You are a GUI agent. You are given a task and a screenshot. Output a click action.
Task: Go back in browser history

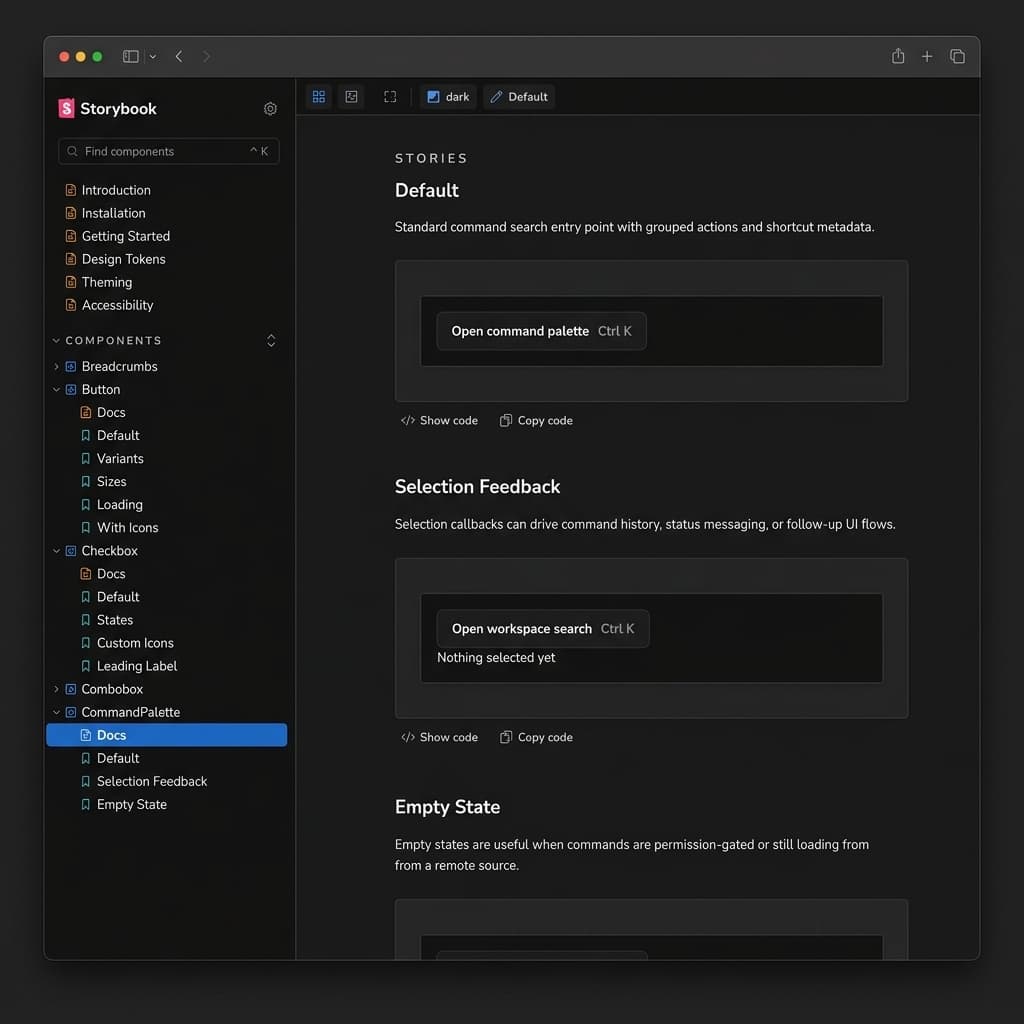pyautogui.click(x=179, y=57)
